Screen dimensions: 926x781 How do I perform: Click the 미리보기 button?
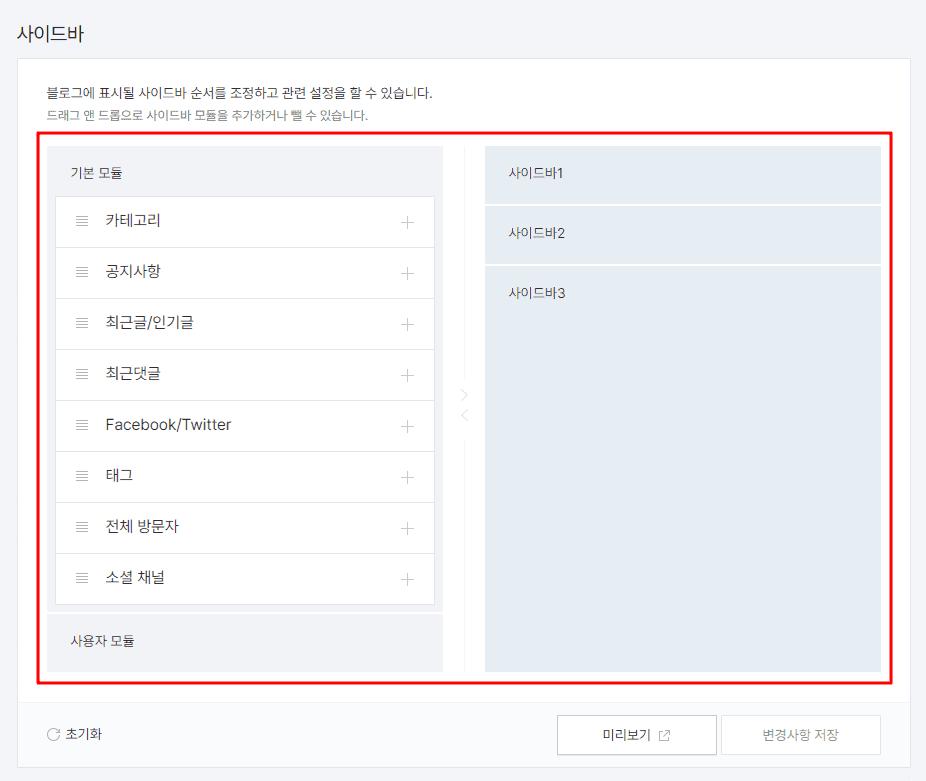637,734
